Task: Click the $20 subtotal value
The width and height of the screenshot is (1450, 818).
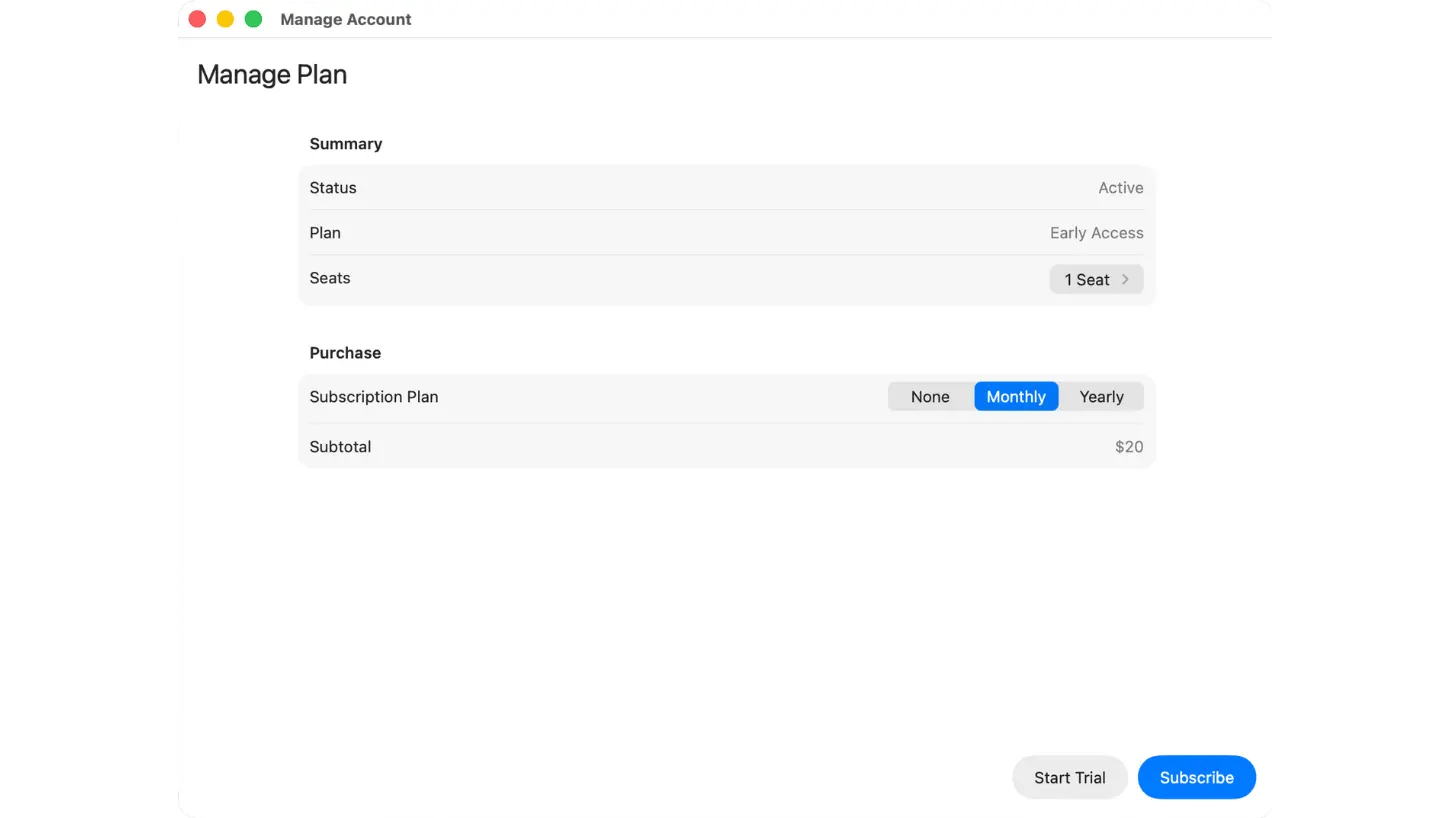Action: click(1129, 447)
